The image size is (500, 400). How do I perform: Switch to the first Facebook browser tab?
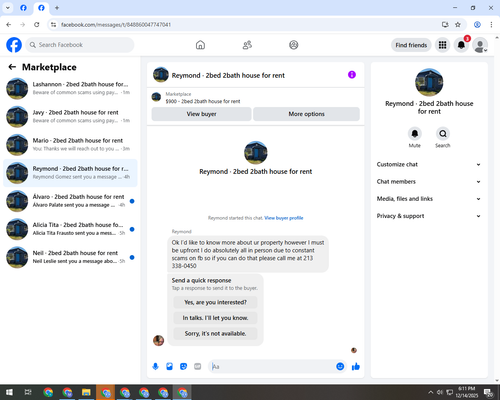23,8
